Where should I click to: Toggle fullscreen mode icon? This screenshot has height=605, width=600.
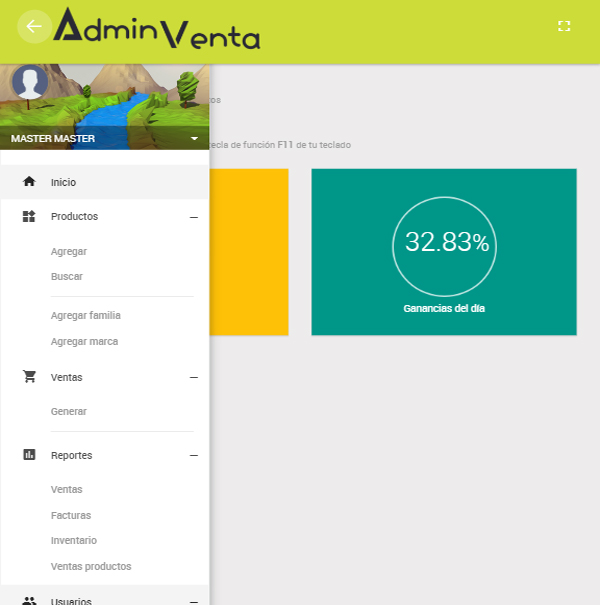coord(564,26)
